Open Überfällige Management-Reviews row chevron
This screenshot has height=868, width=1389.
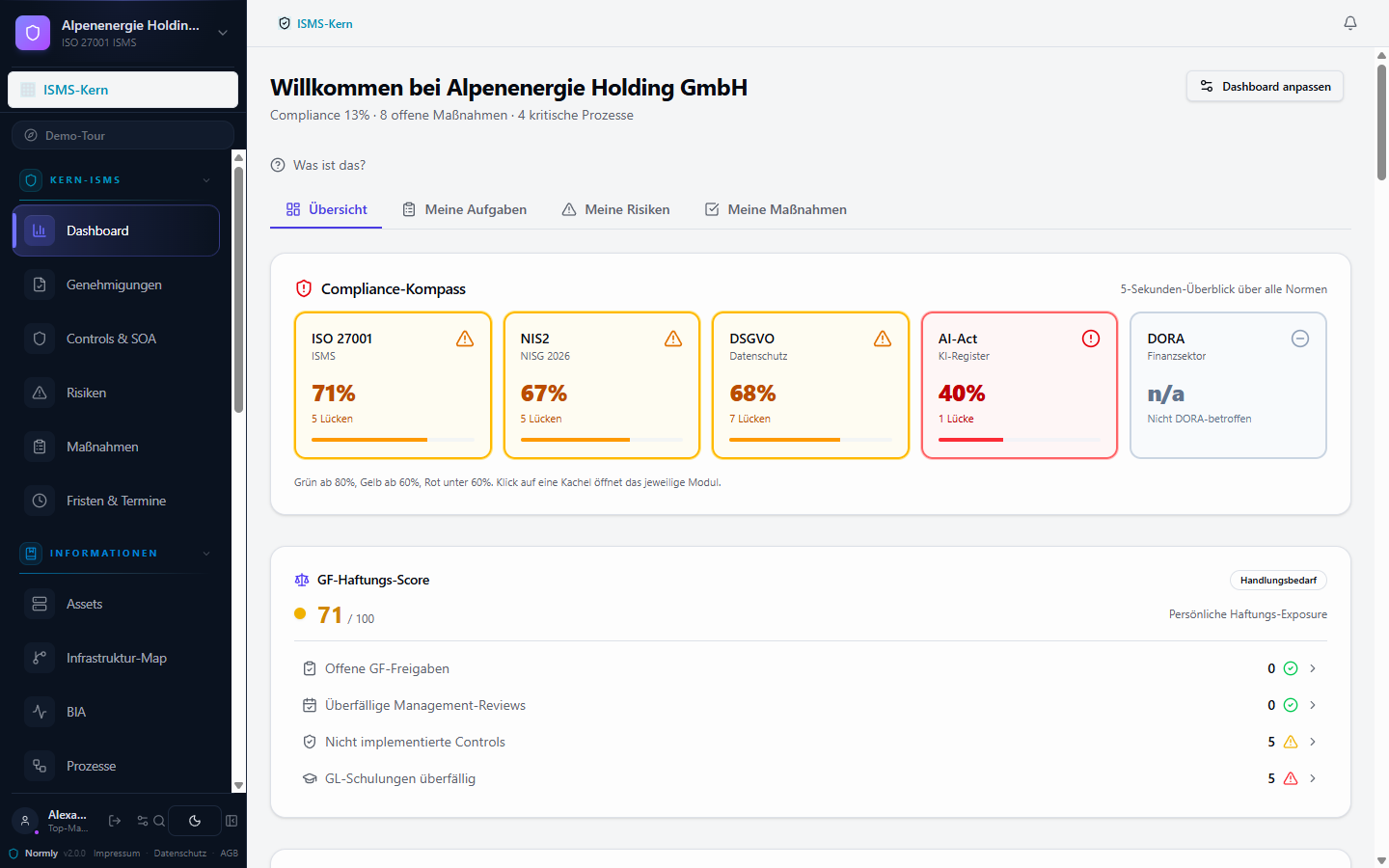(x=1313, y=705)
